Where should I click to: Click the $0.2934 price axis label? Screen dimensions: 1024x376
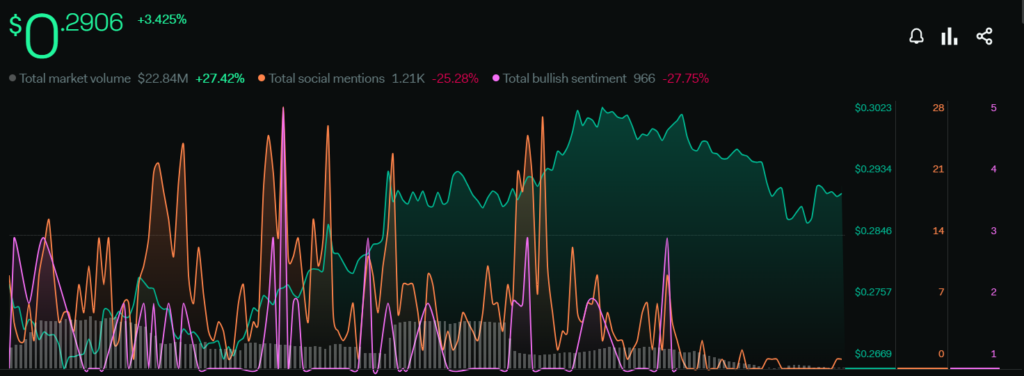(x=873, y=169)
